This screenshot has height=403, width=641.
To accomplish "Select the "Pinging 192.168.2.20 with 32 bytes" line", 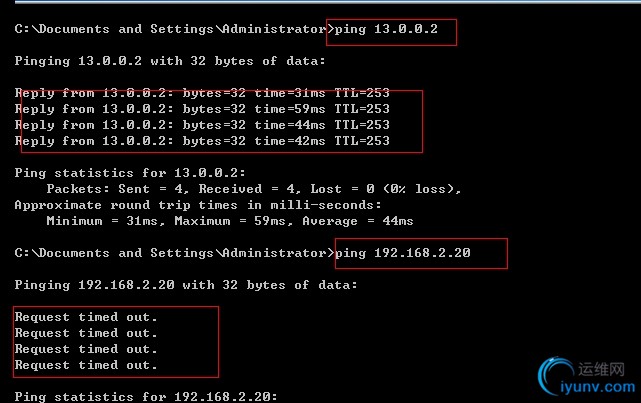I will point(186,285).
